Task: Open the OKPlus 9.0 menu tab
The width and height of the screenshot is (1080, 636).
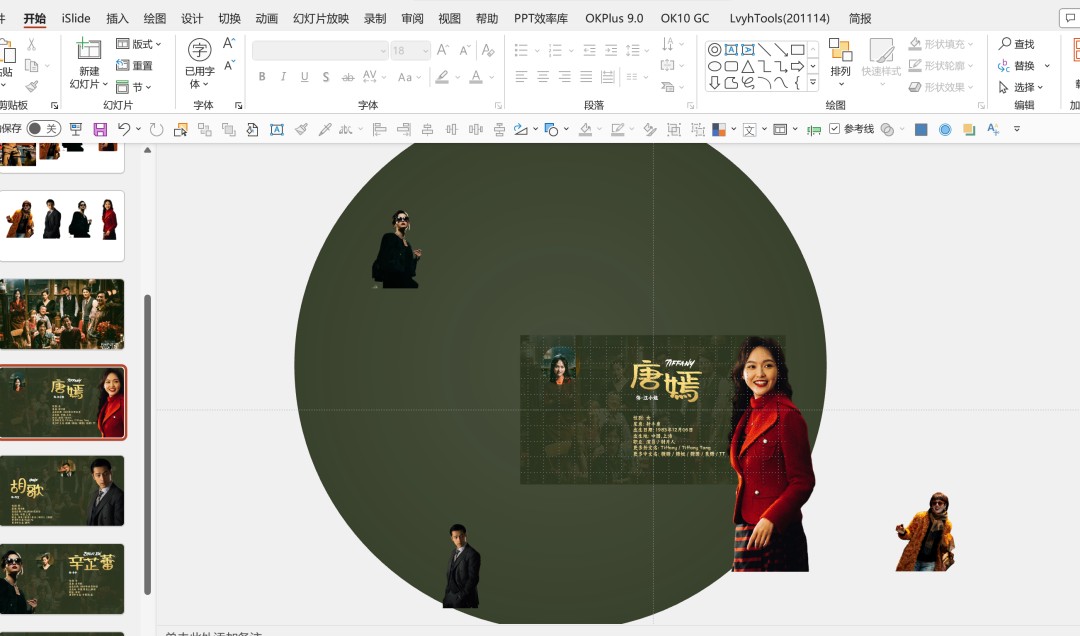Action: [615, 17]
